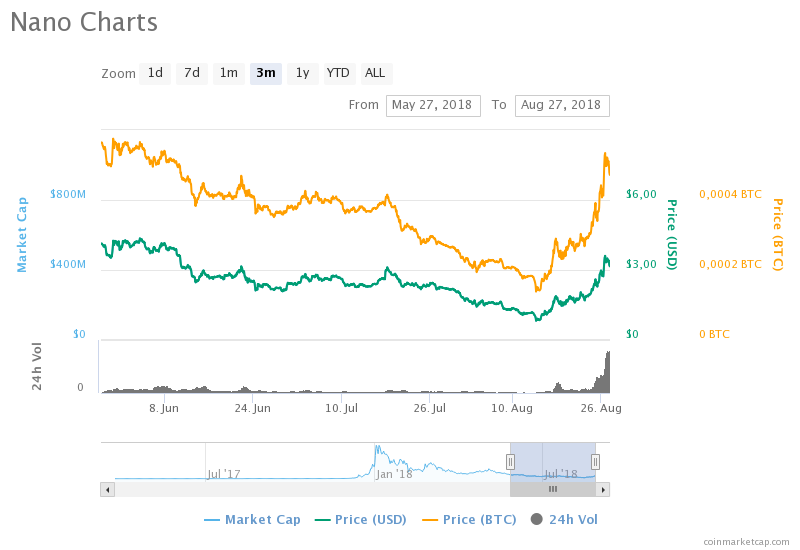This screenshot has width=800, height=550.
Task: Click the 26. Jul x-axis label
Action: tap(430, 408)
